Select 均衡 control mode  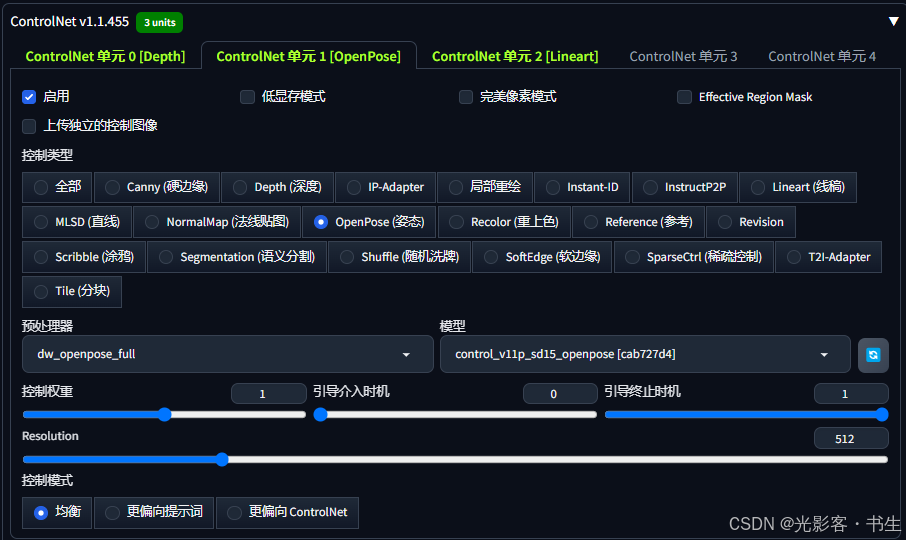57,513
